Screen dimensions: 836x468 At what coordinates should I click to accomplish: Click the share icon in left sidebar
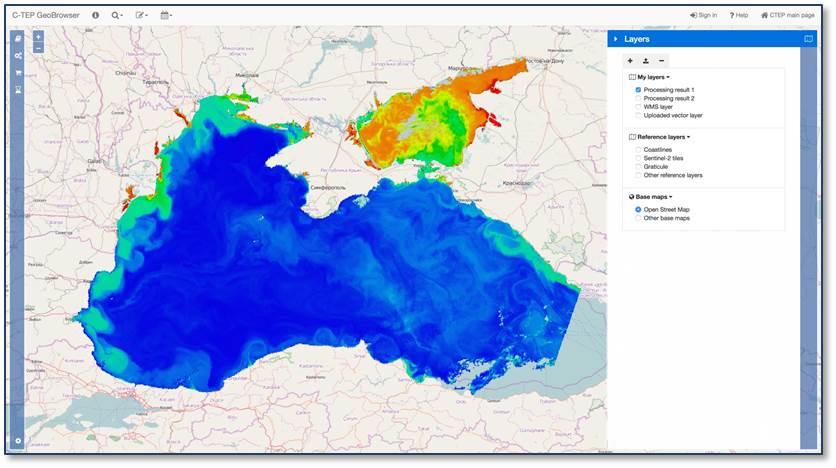tap(18, 55)
